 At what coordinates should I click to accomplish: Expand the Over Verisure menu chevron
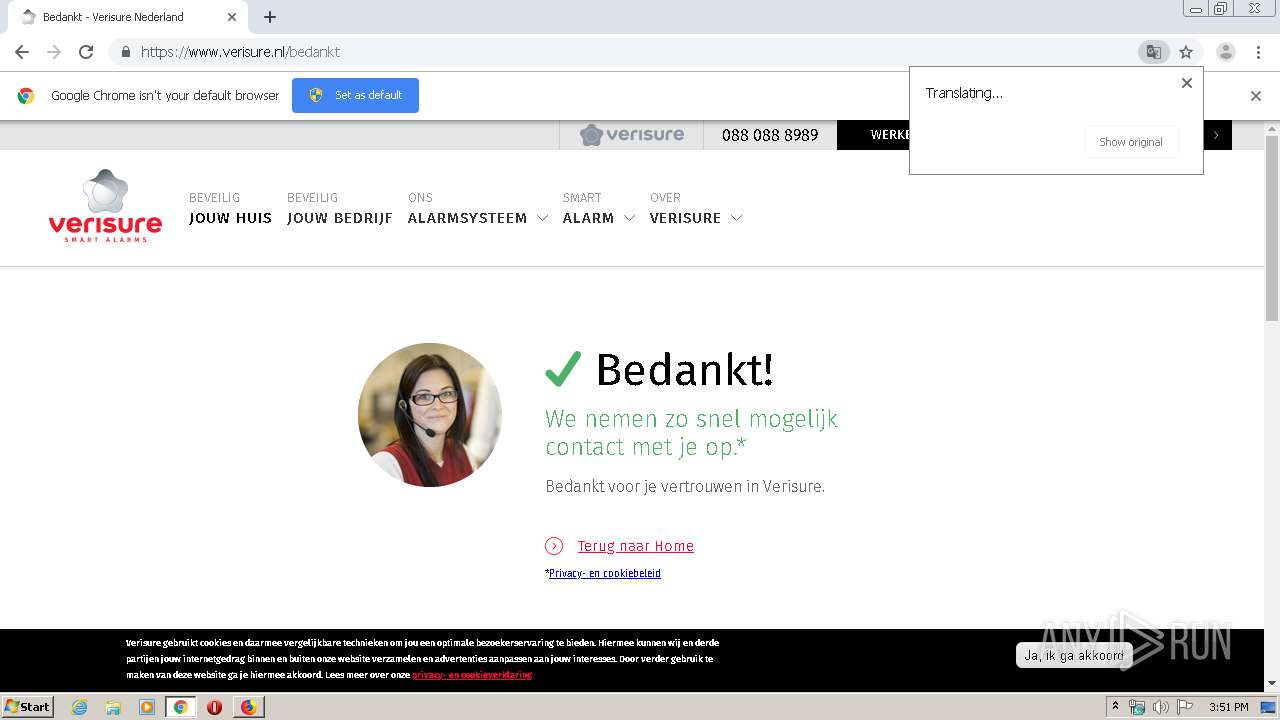(x=736, y=218)
